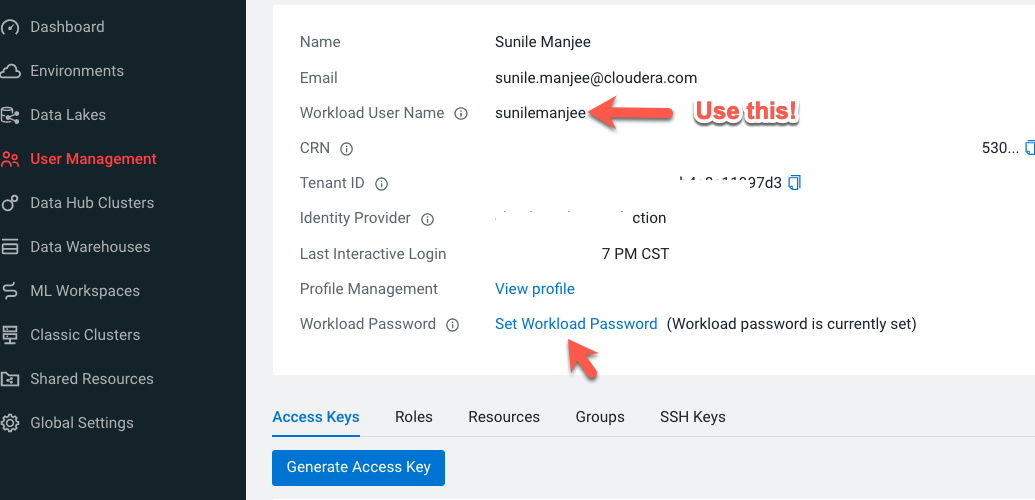Copy the Tenant ID value
Image resolution: width=1035 pixels, height=500 pixels.
(x=795, y=183)
